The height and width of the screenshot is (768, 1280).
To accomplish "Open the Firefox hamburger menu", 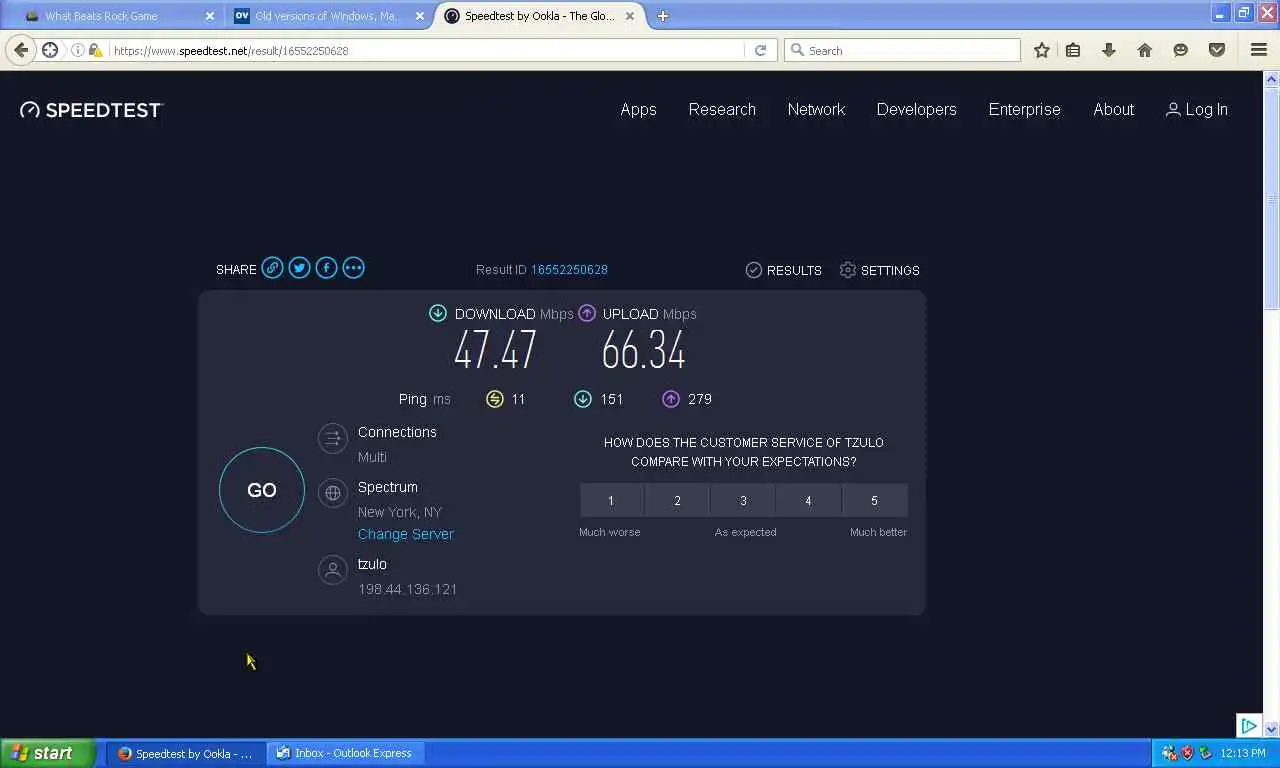I will point(1259,50).
